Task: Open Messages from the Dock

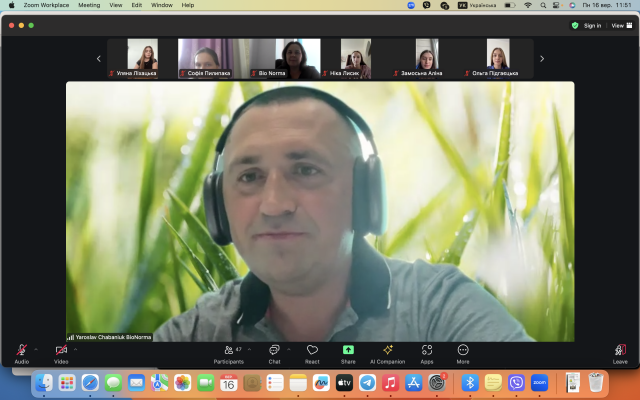Action: coord(113,383)
